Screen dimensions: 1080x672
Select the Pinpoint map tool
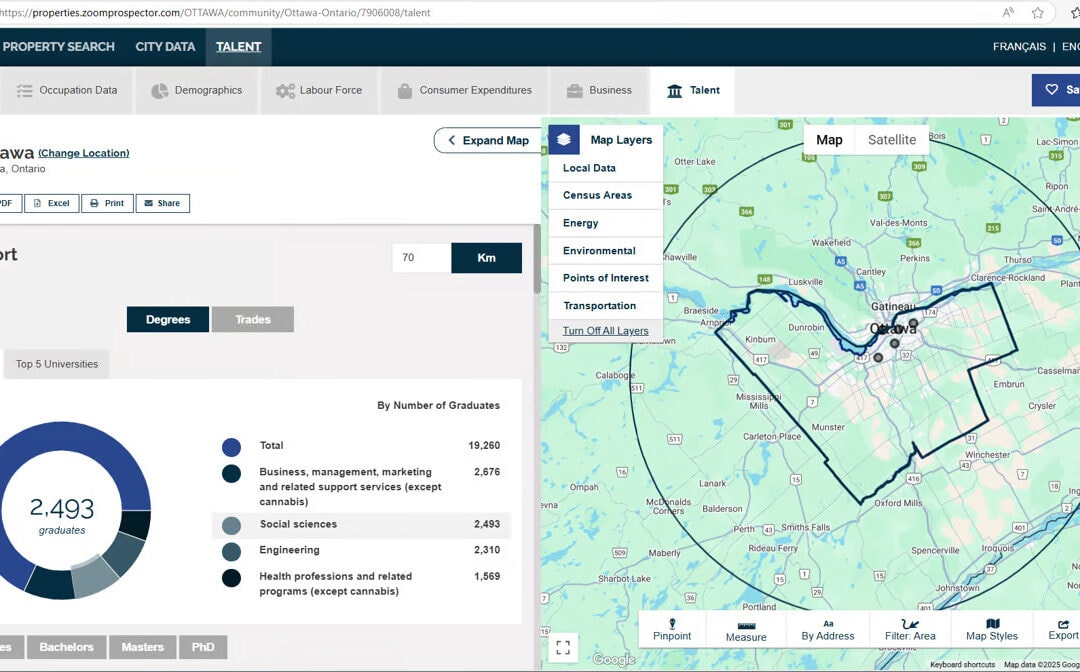point(672,629)
